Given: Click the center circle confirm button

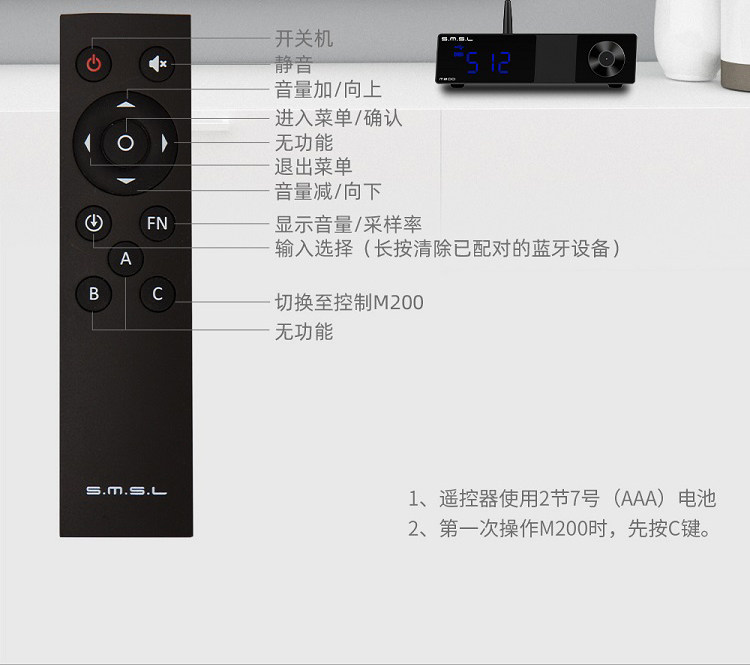Looking at the screenshot, I should point(125,143).
